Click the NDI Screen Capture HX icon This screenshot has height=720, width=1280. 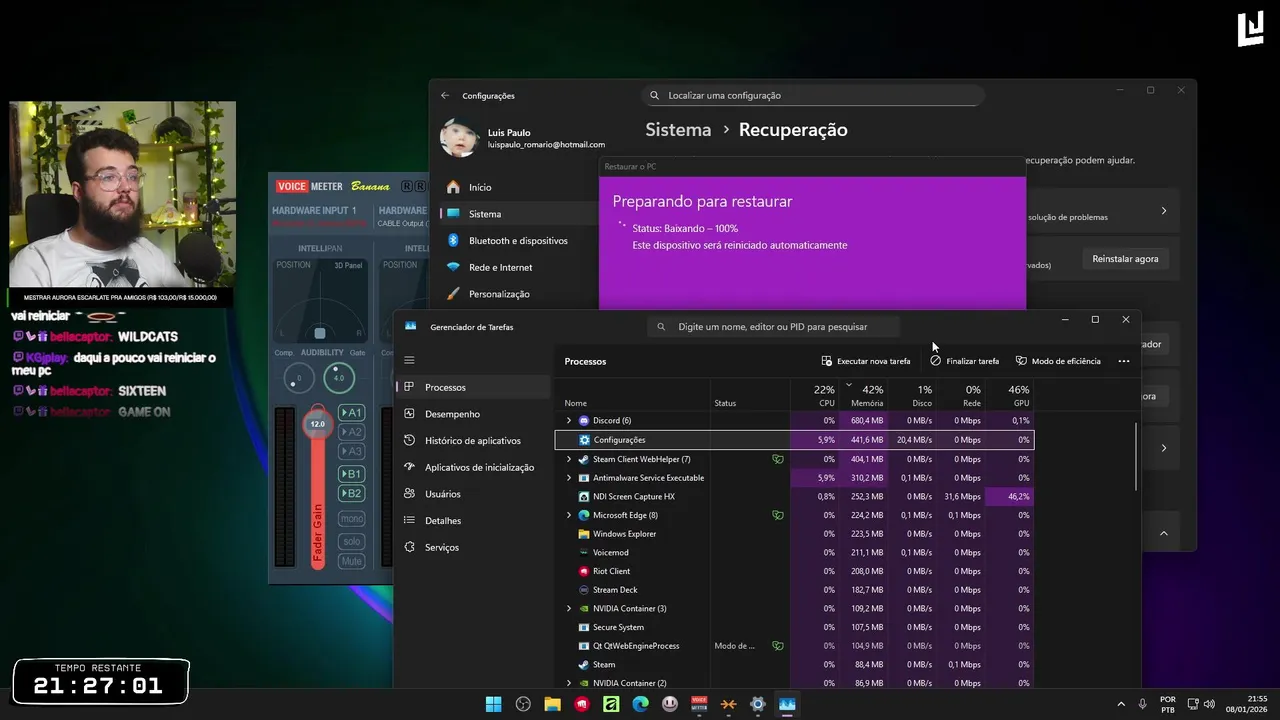(x=584, y=497)
